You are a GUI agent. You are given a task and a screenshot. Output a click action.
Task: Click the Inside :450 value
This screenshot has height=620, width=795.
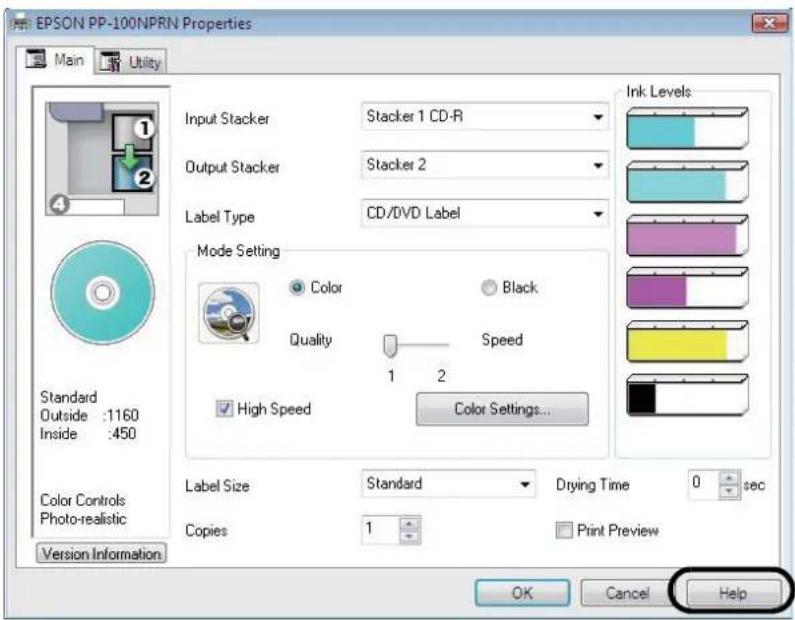coord(88,433)
